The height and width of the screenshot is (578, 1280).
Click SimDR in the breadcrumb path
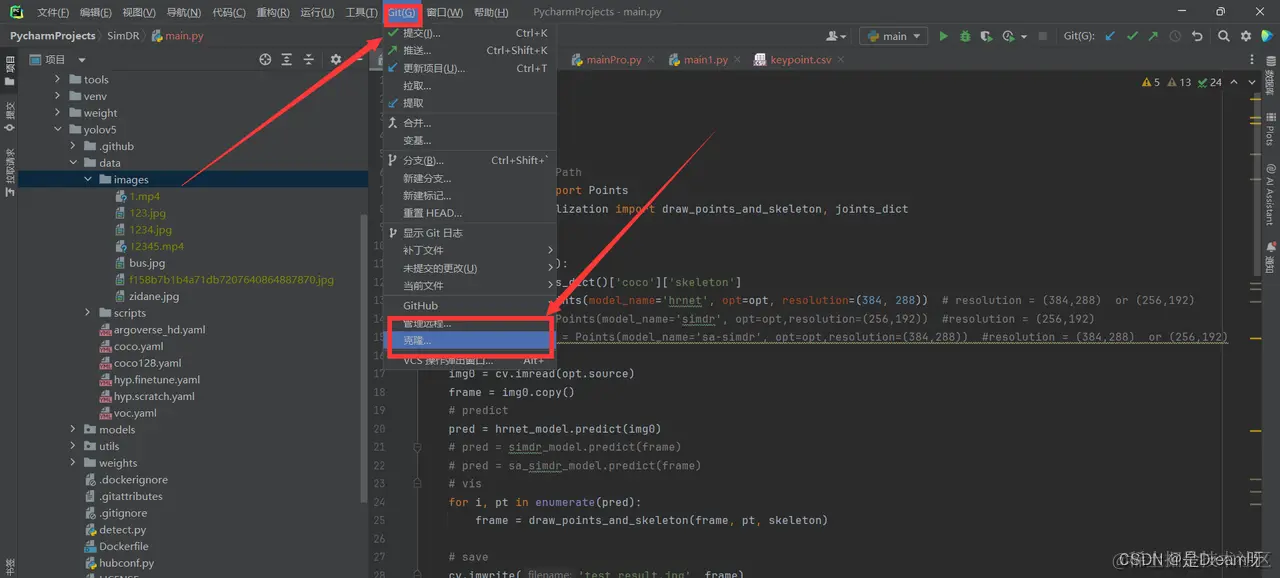point(123,36)
